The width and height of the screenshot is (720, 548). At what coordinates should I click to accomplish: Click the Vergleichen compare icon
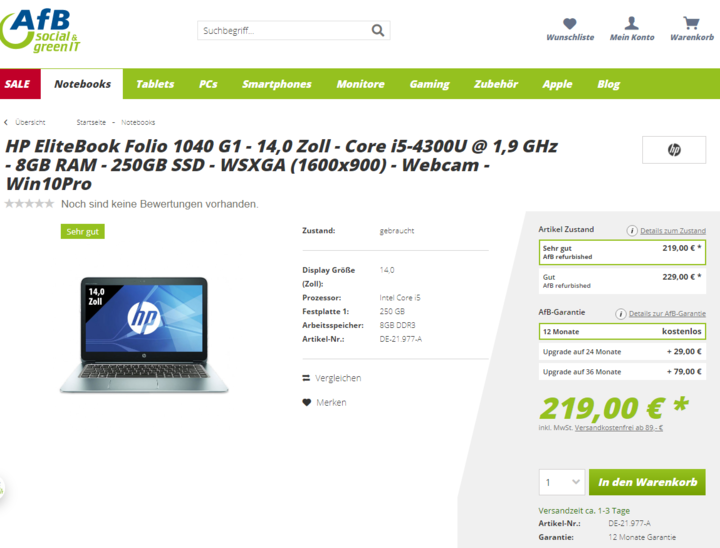click(x=306, y=378)
